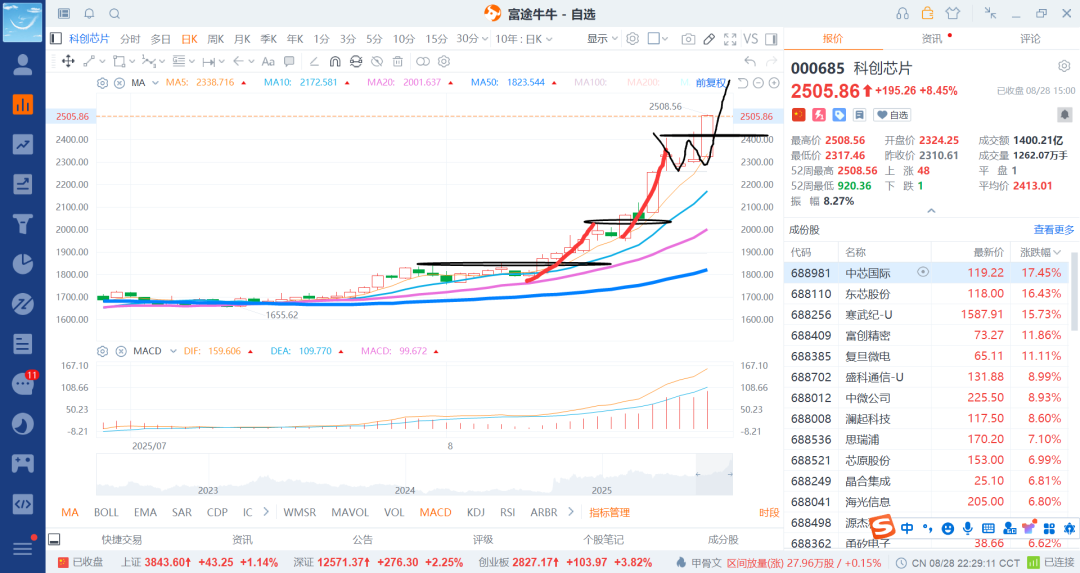Select the 中芯国际 row
This screenshot has height=573, width=1080.
point(926,273)
